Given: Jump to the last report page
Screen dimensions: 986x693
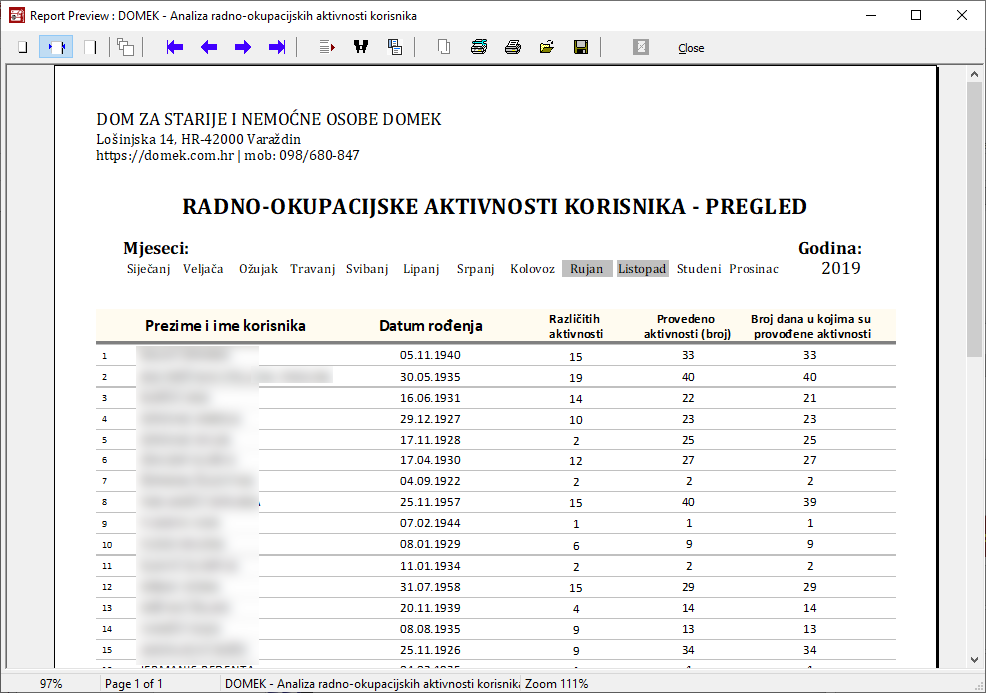Looking at the screenshot, I should (x=277, y=47).
